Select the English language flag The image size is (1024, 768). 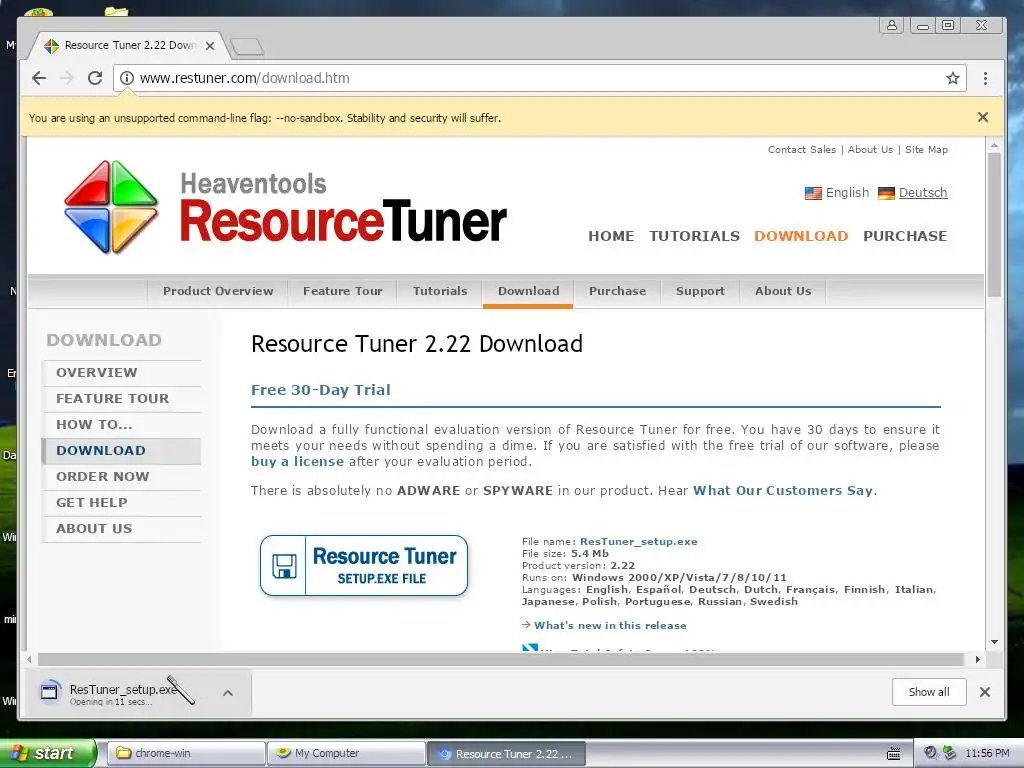tap(813, 193)
